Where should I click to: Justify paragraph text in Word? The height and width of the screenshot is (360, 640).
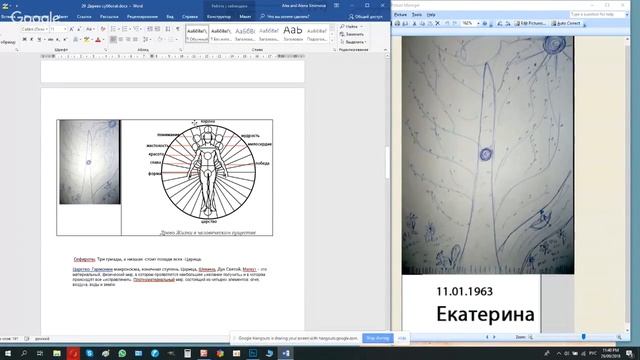point(136,40)
